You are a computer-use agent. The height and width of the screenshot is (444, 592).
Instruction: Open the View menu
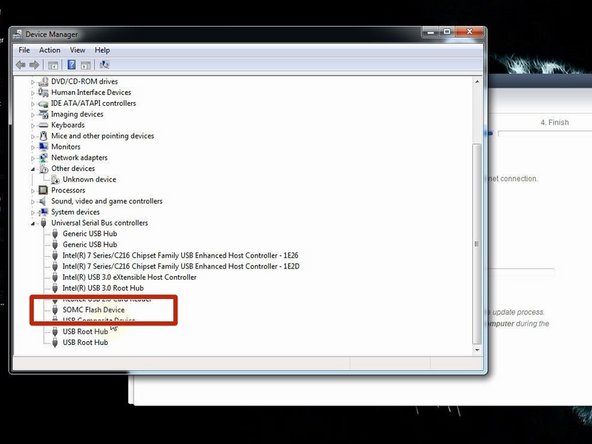77,50
